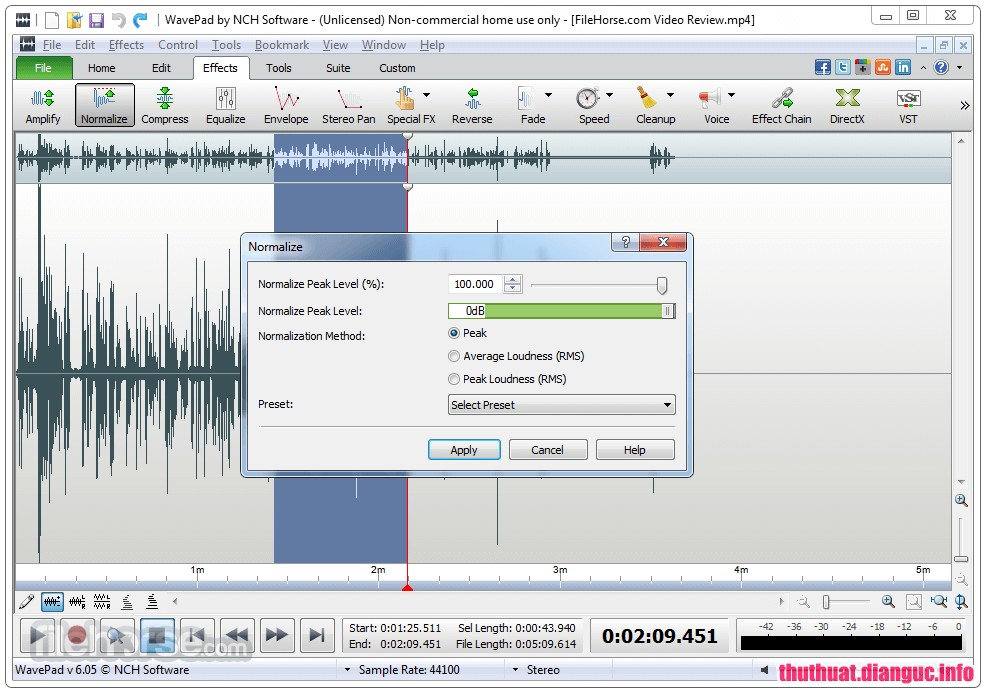Open the Equalize effect

coord(226,106)
